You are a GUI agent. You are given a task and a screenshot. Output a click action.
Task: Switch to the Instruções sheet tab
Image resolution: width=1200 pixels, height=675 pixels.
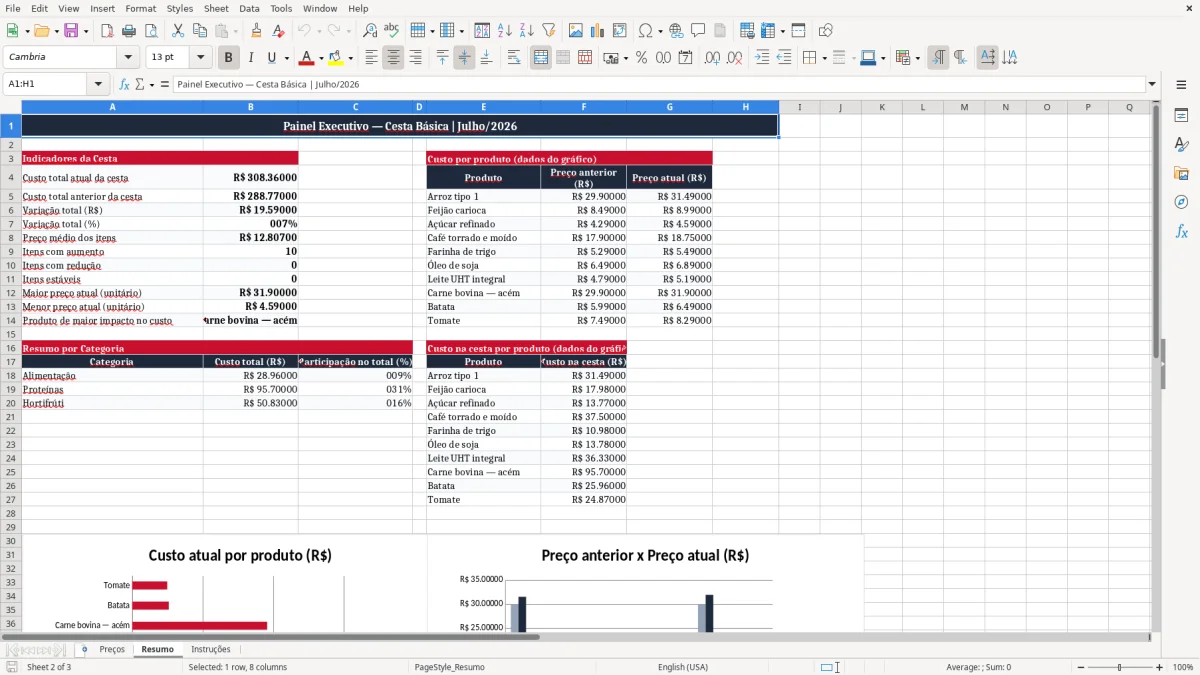tap(211, 649)
